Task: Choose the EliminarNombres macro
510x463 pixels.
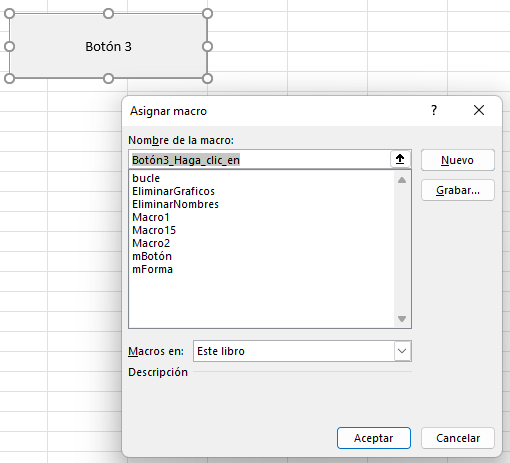Action: pos(175,204)
